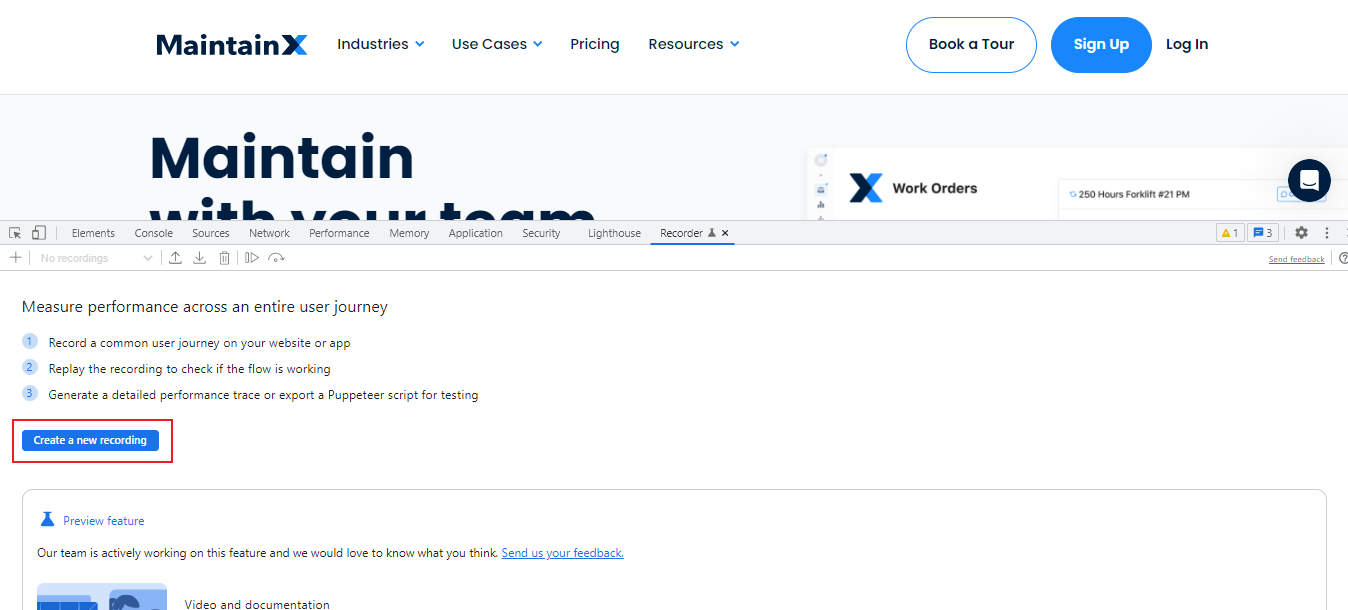Open DevTools three-dot customize menu

[1327, 233]
